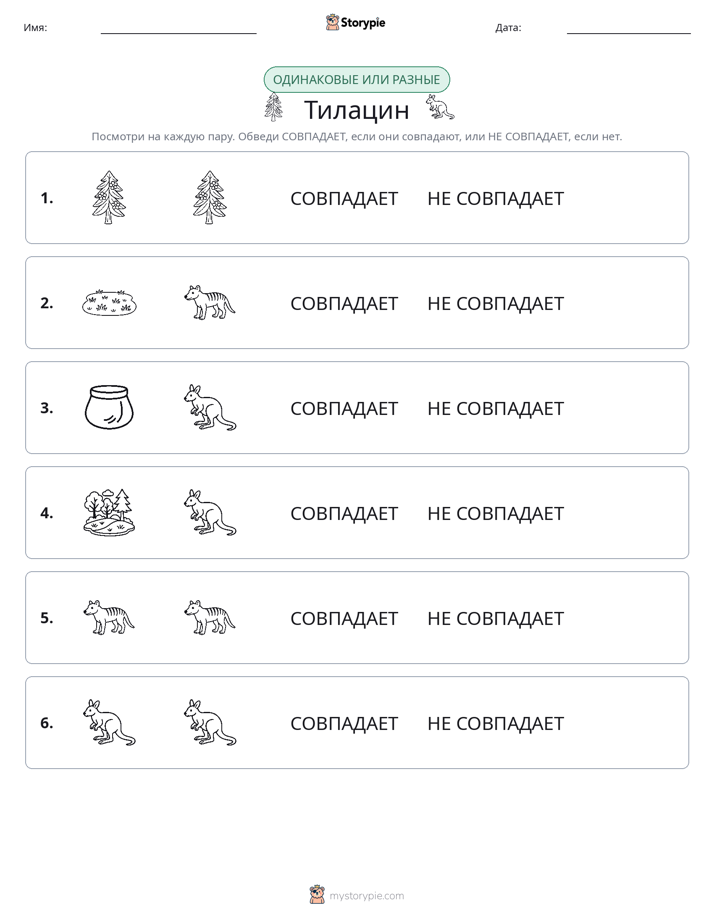Click the Имя name line field
The height and width of the screenshot is (924, 714).
click(178, 27)
